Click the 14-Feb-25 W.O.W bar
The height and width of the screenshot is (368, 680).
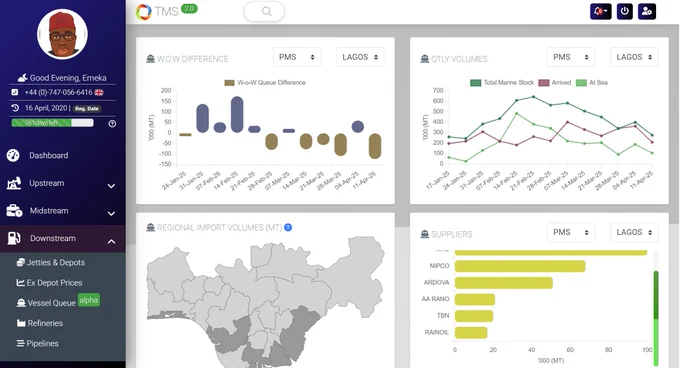[237, 114]
